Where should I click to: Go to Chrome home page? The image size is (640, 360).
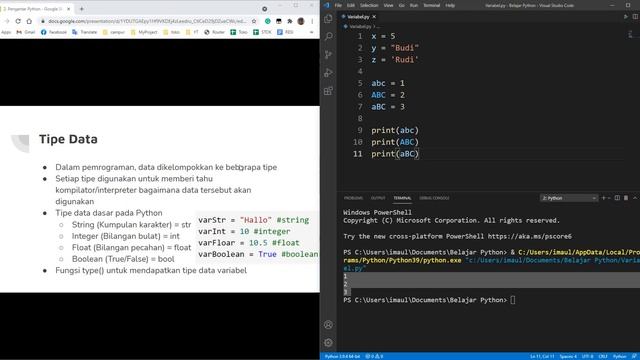click(x=29, y=21)
